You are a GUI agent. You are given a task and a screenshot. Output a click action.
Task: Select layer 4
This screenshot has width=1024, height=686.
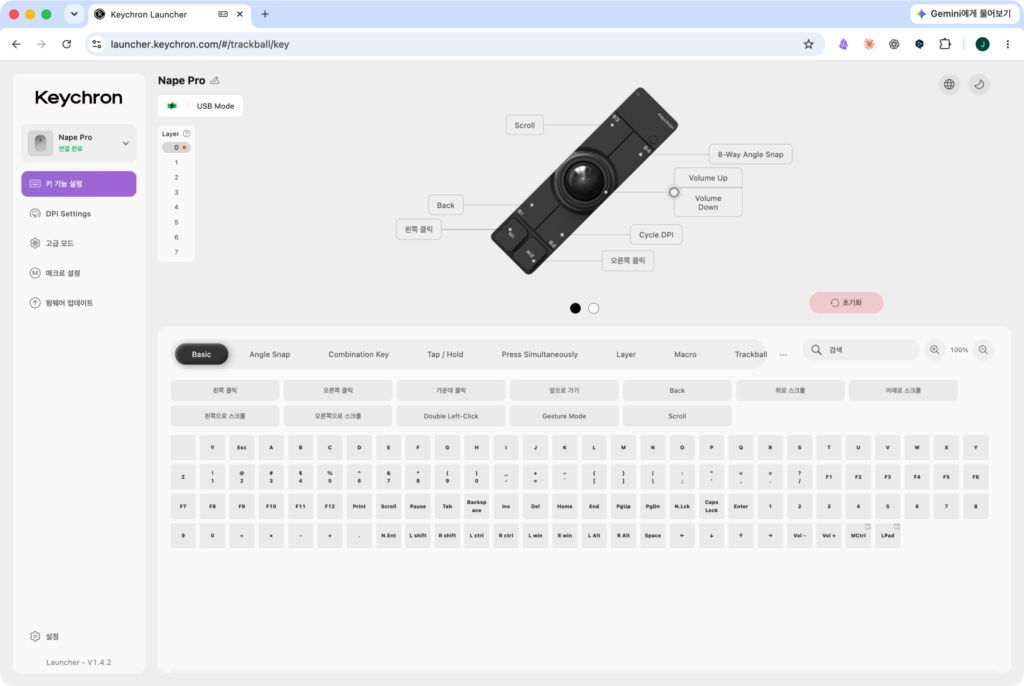pyautogui.click(x=176, y=207)
